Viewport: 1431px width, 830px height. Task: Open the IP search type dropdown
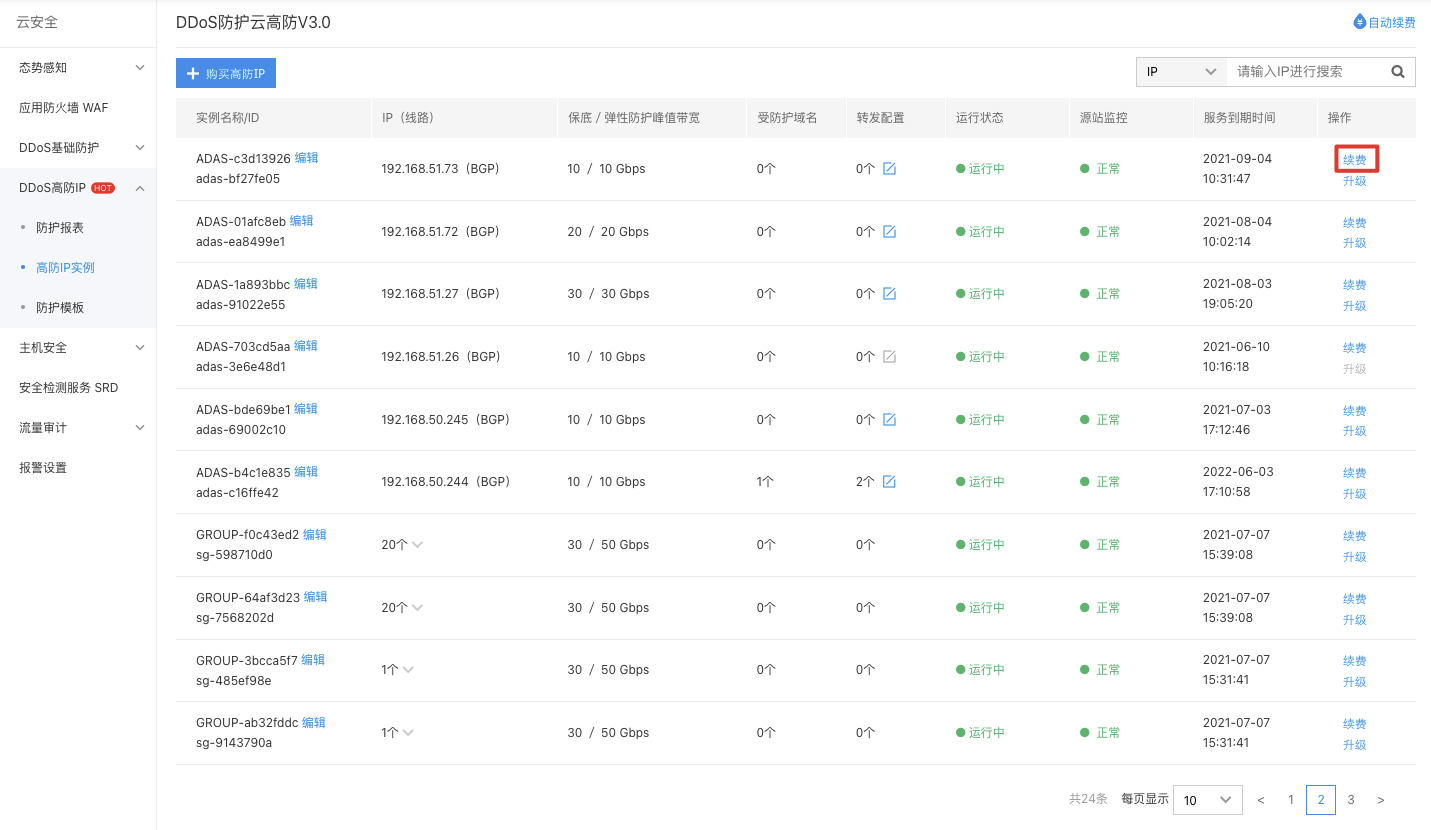(1181, 72)
